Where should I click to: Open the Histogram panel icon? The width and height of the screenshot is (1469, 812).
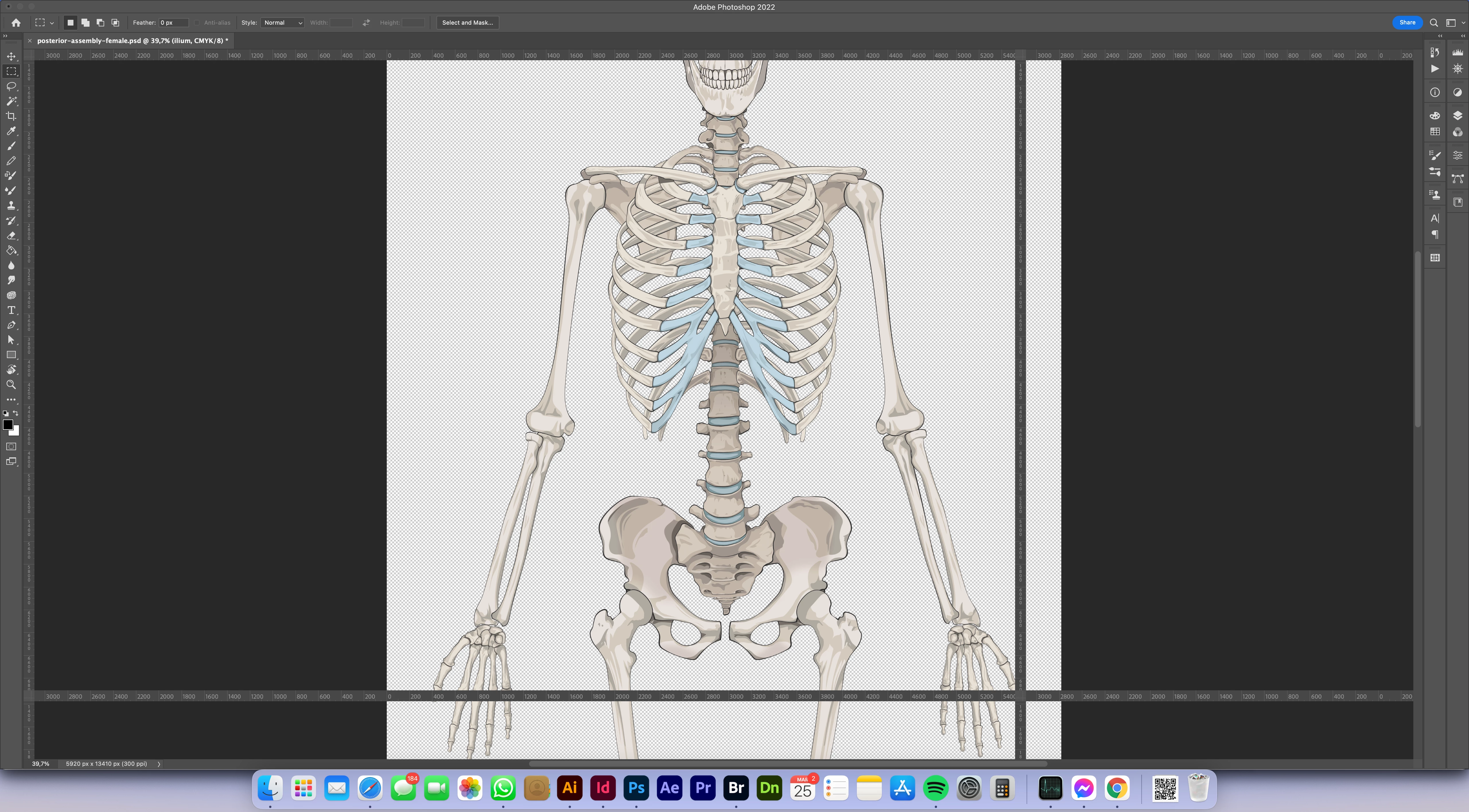click(1458, 52)
